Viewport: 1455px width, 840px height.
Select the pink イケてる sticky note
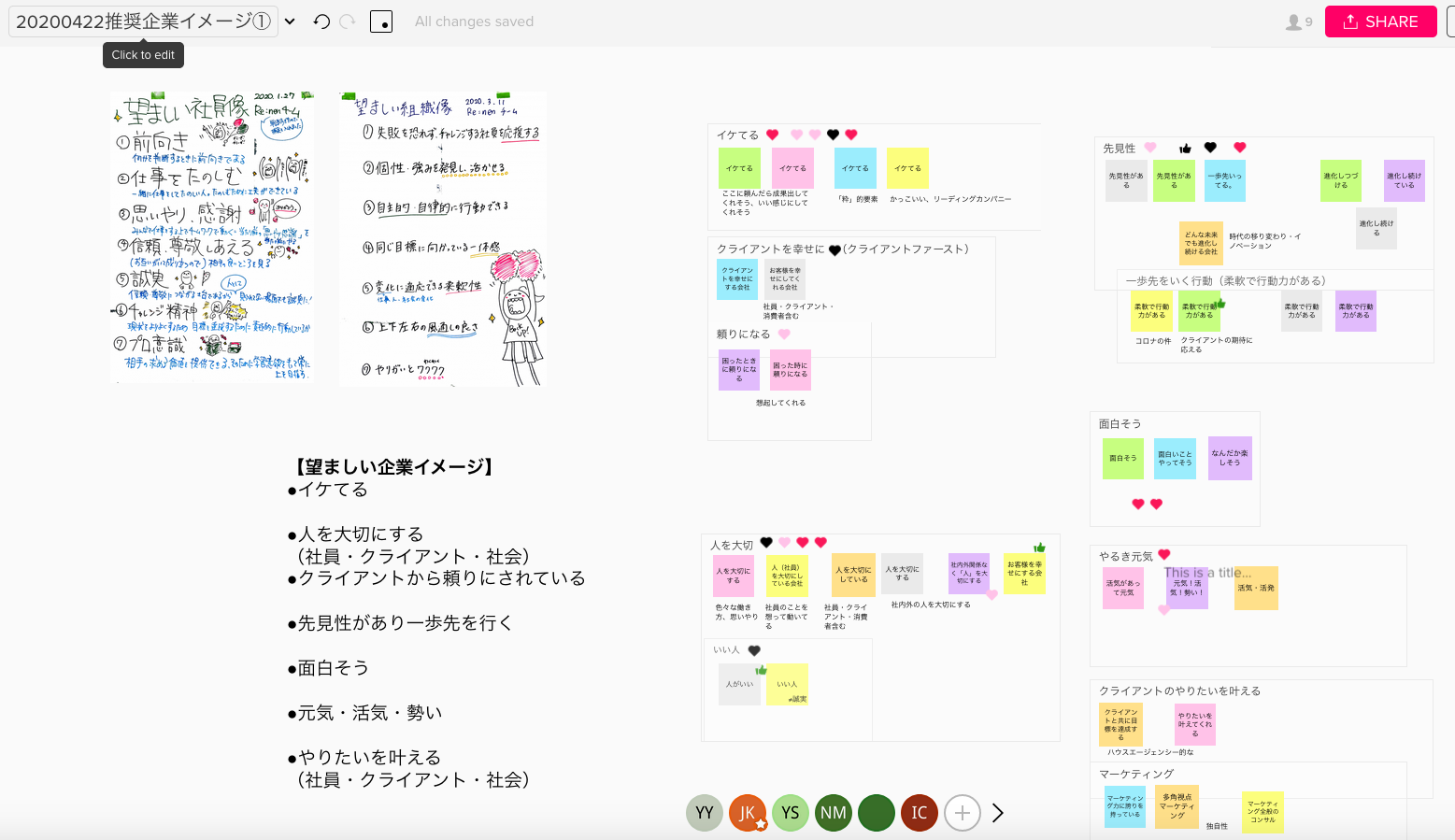click(x=792, y=168)
